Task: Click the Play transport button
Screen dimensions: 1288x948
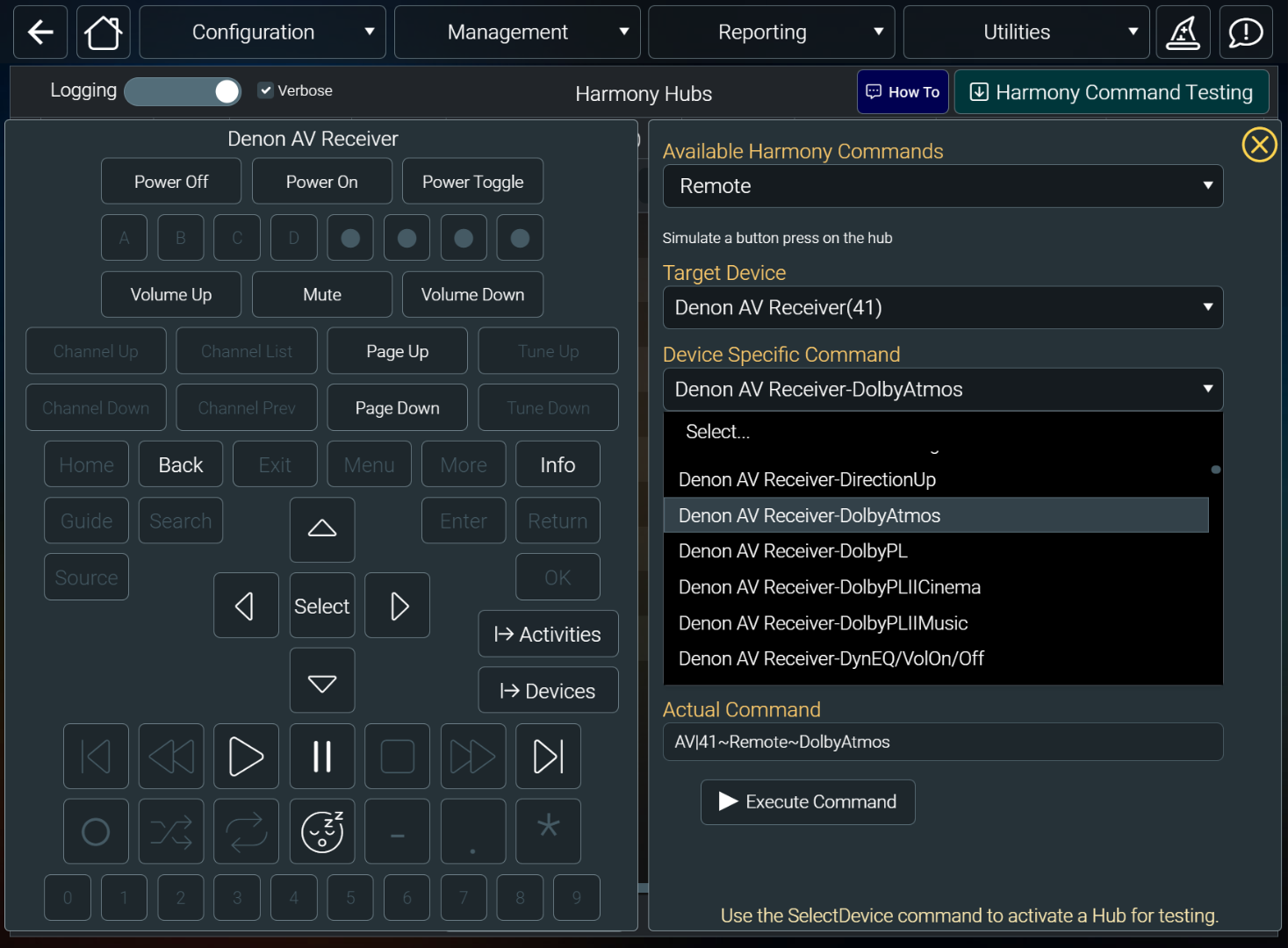Action: tap(246, 757)
